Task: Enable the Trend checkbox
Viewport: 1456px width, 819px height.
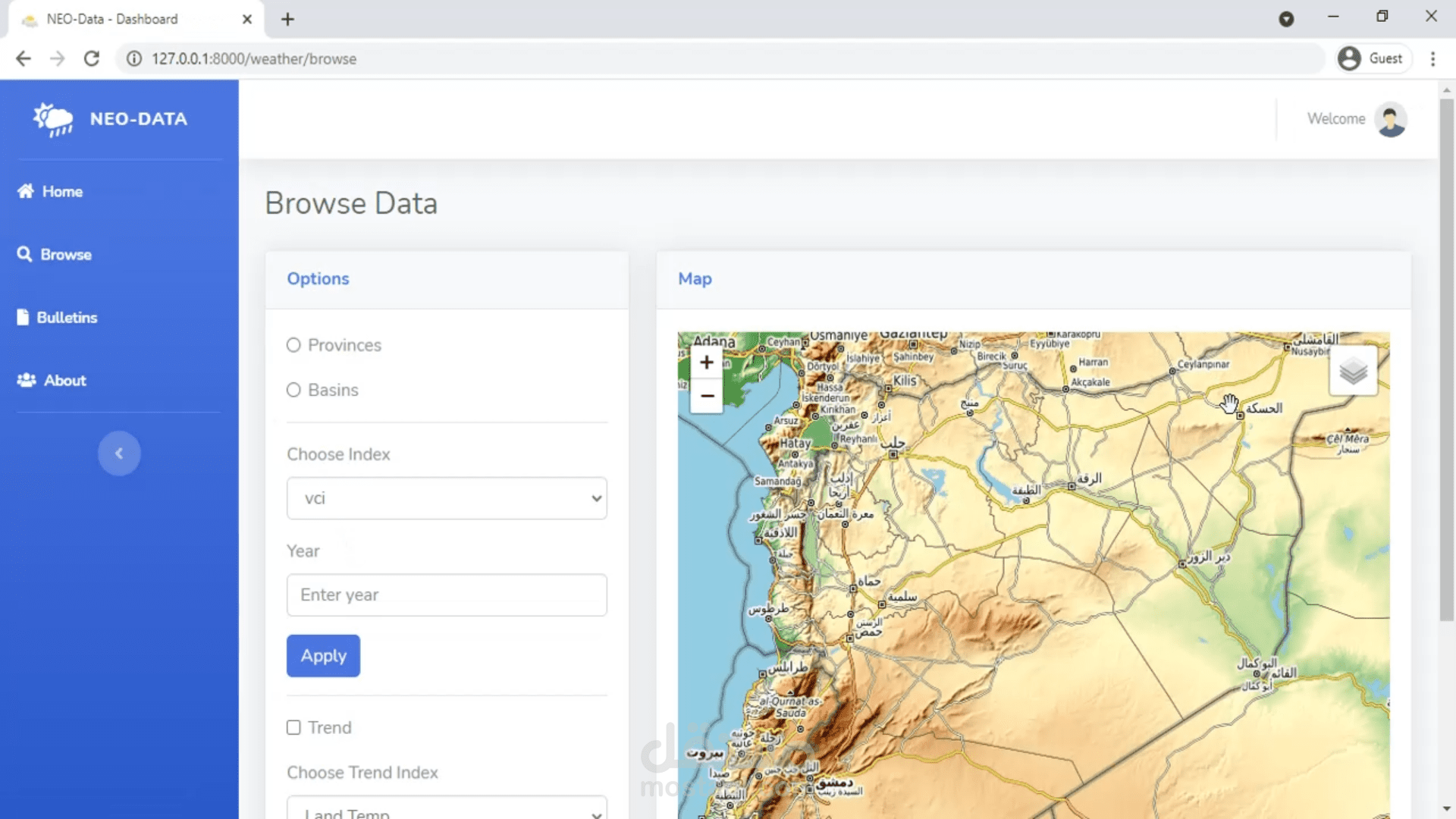Action: pyautogui.click(x=293, y=727)
